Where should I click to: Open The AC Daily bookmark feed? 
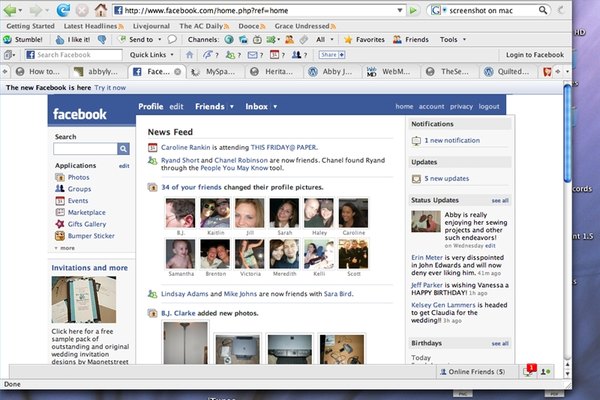tap(204, 26)
